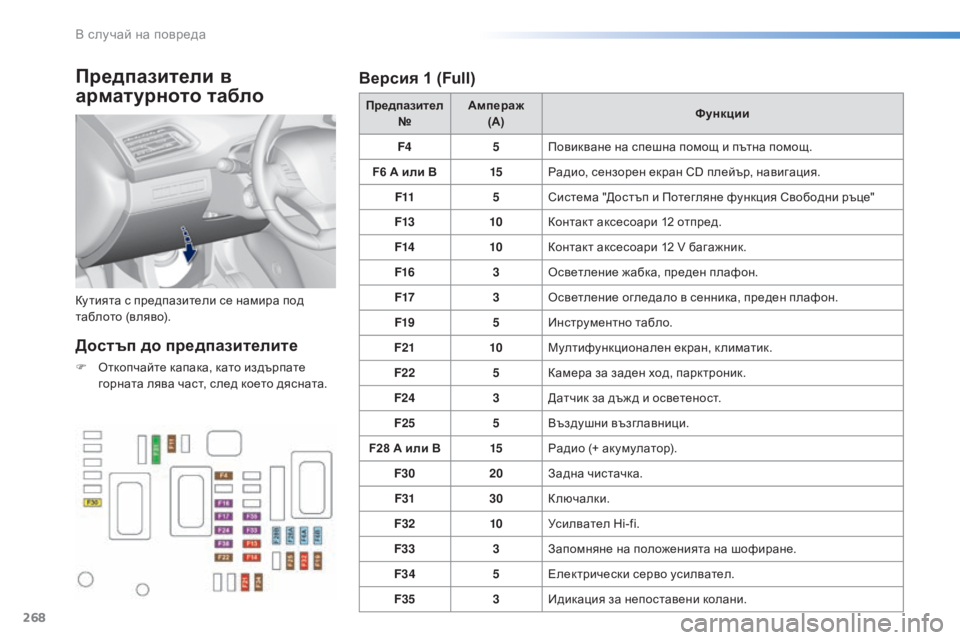
Task: Click the brown F22 fuse in the diagram
Action: [223, 557]
